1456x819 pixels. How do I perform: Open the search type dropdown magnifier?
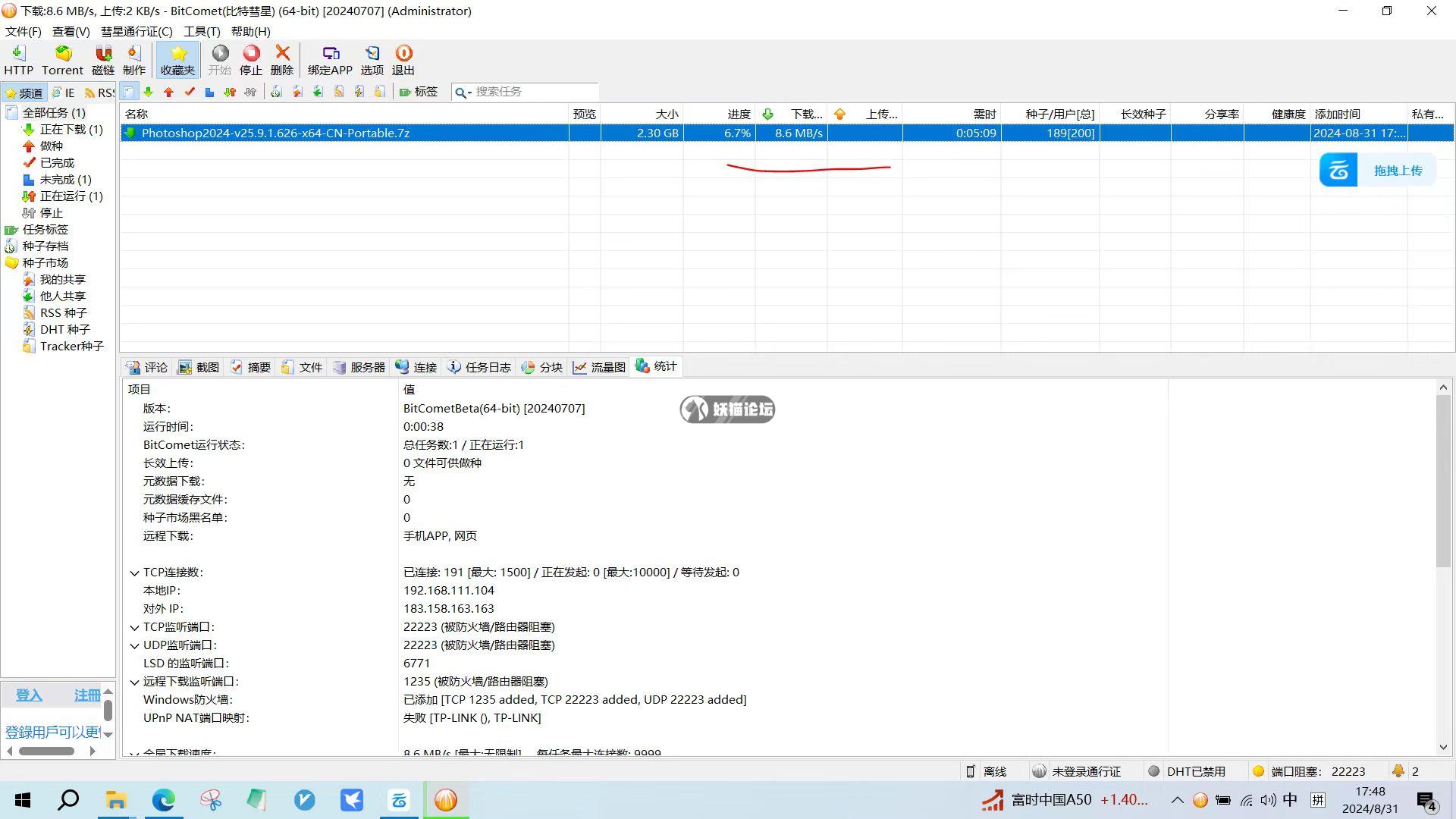coord(462,92)
